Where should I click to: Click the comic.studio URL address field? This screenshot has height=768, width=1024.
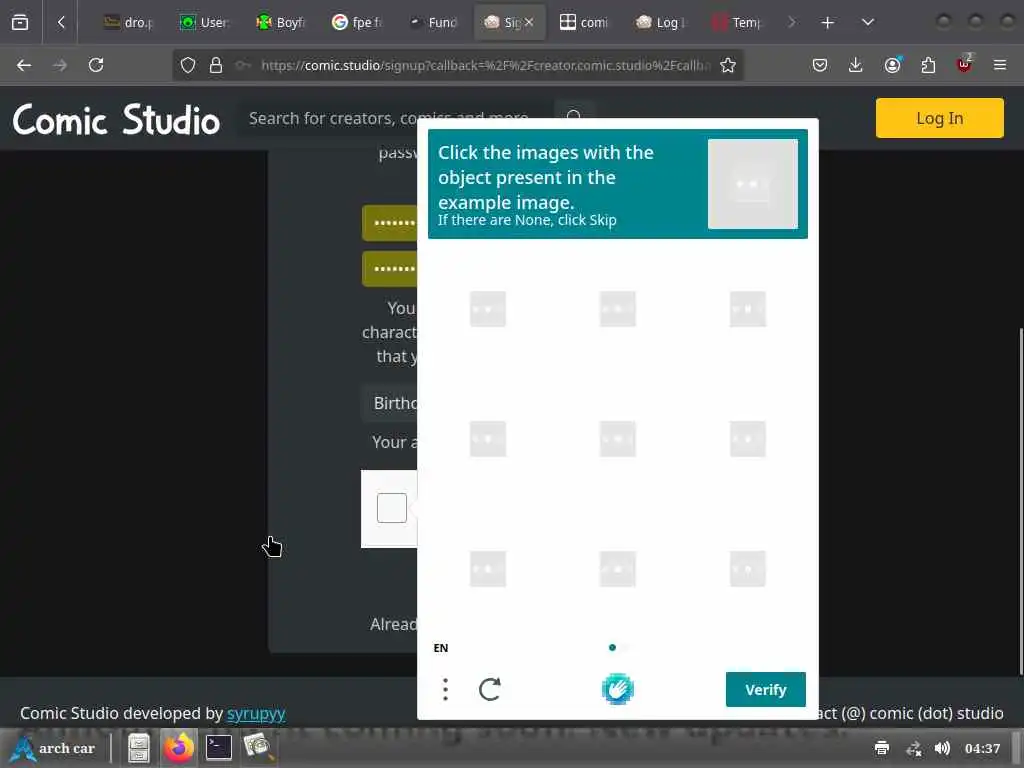pyautogui.click(x=485, y=65)
